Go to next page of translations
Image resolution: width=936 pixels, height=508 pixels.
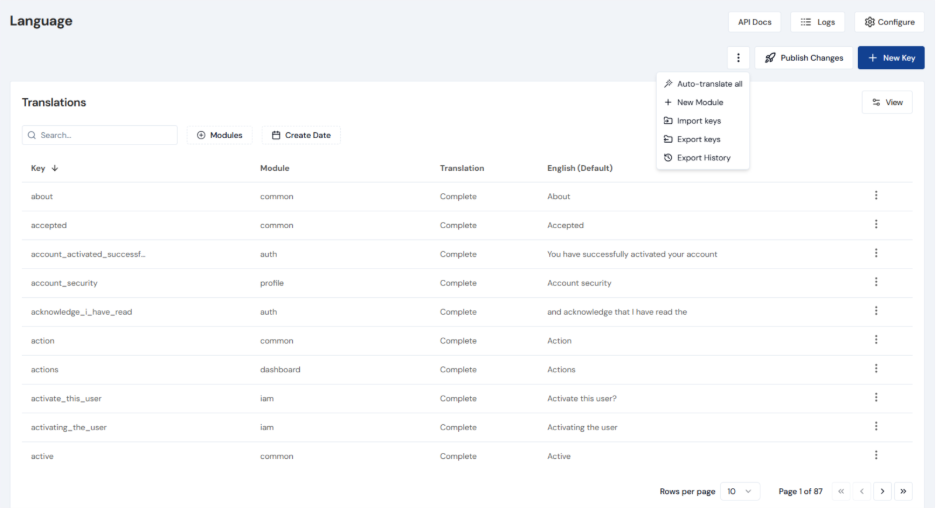tap(882, 491)
